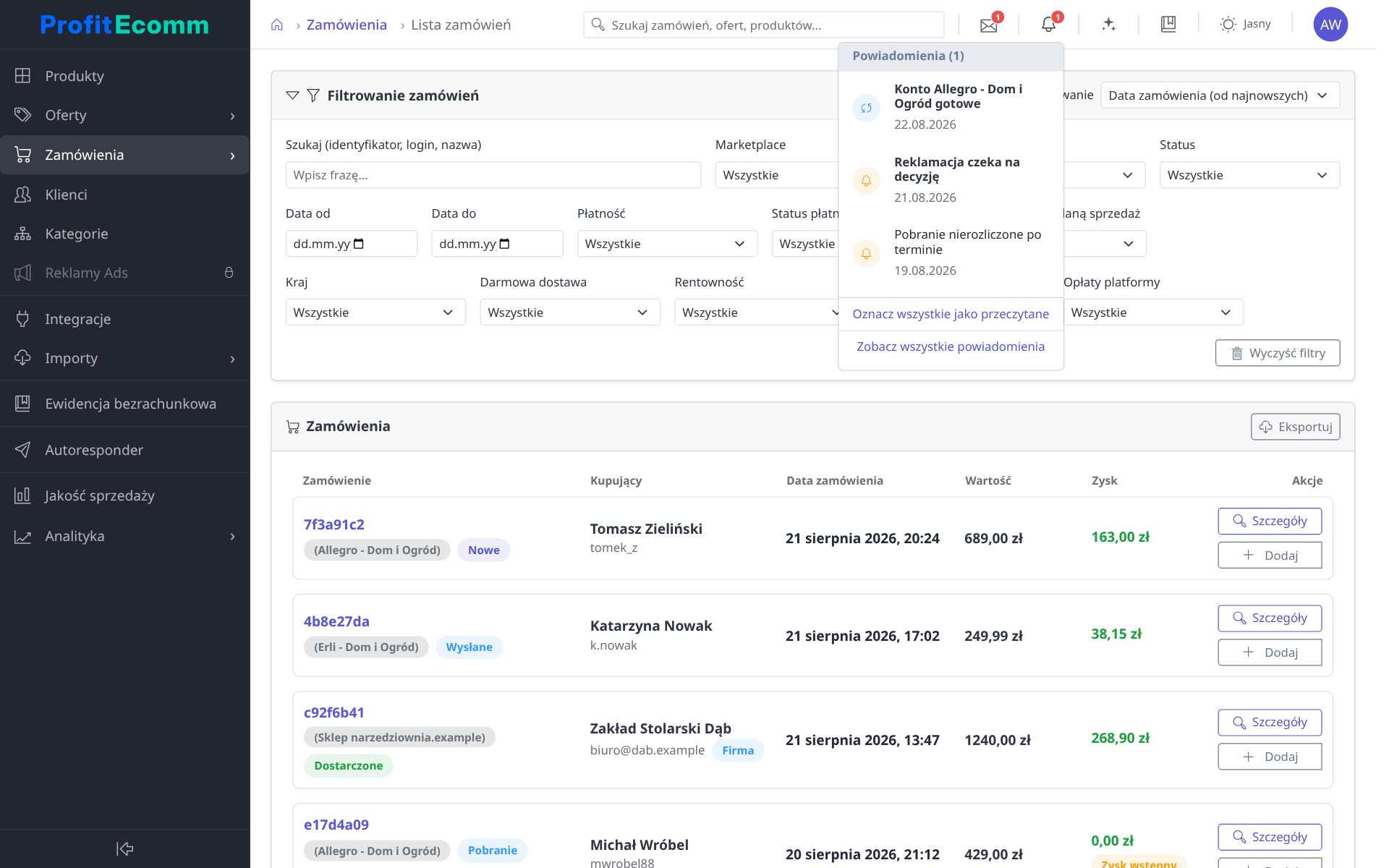Open Produkty in the sidebar

tap(124, 76)
